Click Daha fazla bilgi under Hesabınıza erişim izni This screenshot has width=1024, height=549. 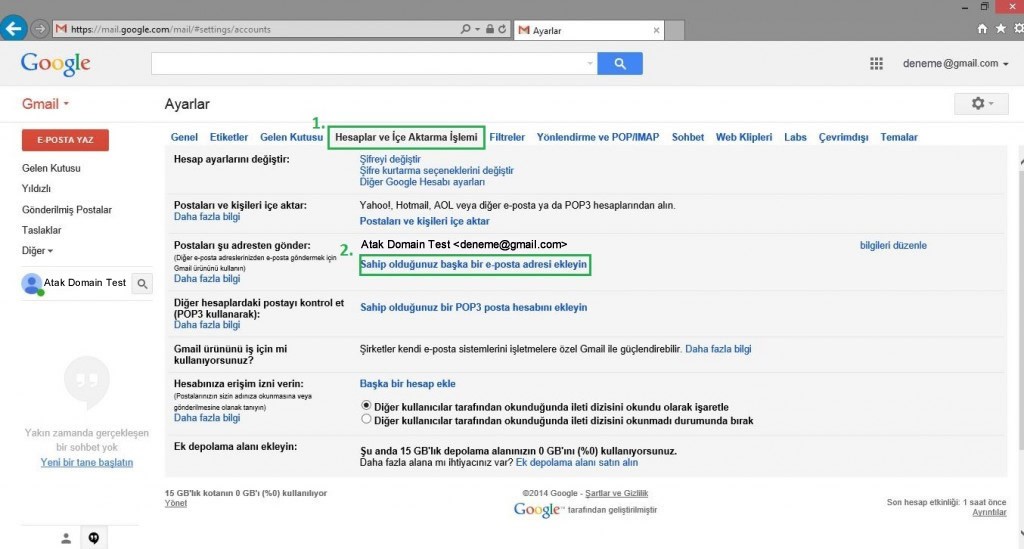[x=206, y=418]
